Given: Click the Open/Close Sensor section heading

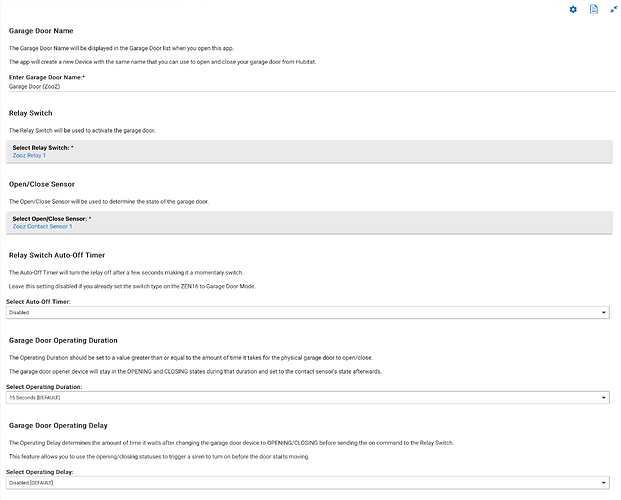Looking at the screenshot, I should [42, 184].
